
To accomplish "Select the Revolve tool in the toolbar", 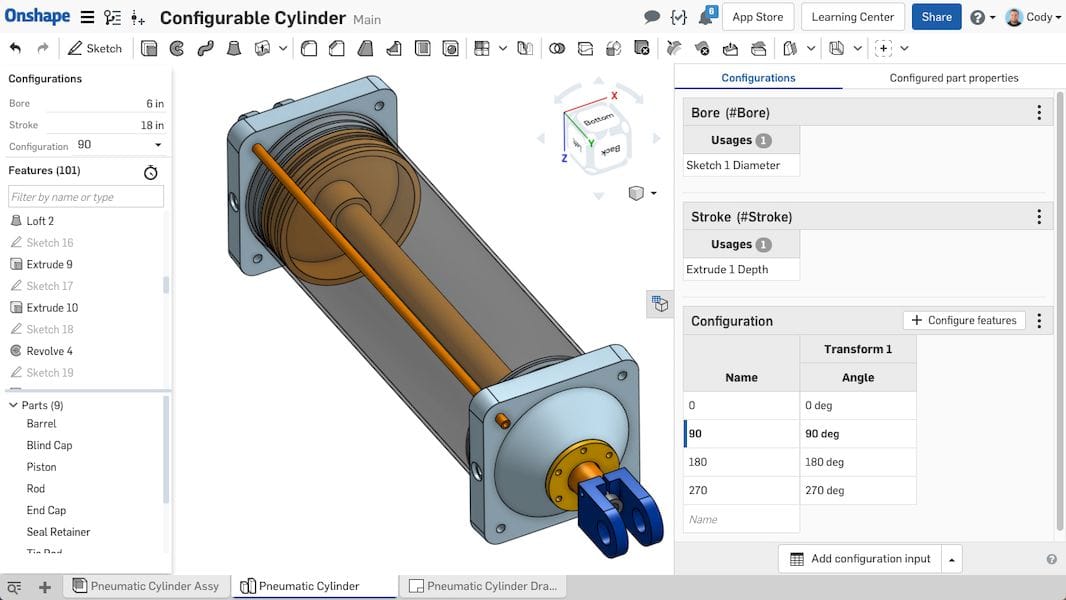I will 177,48.
